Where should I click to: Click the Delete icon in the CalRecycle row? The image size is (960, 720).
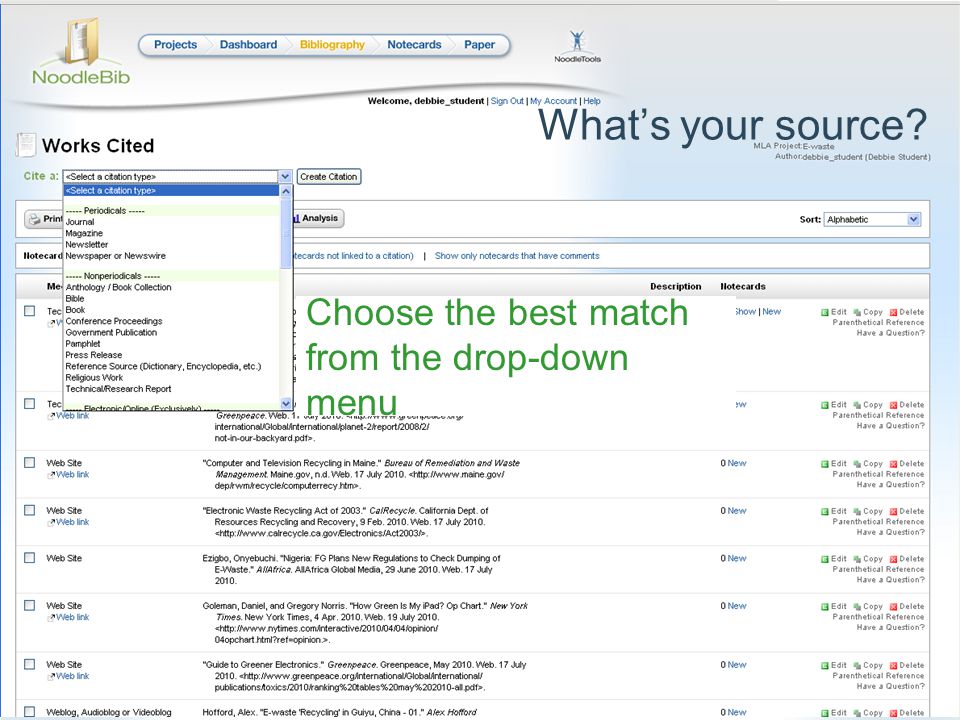(893, 512)
